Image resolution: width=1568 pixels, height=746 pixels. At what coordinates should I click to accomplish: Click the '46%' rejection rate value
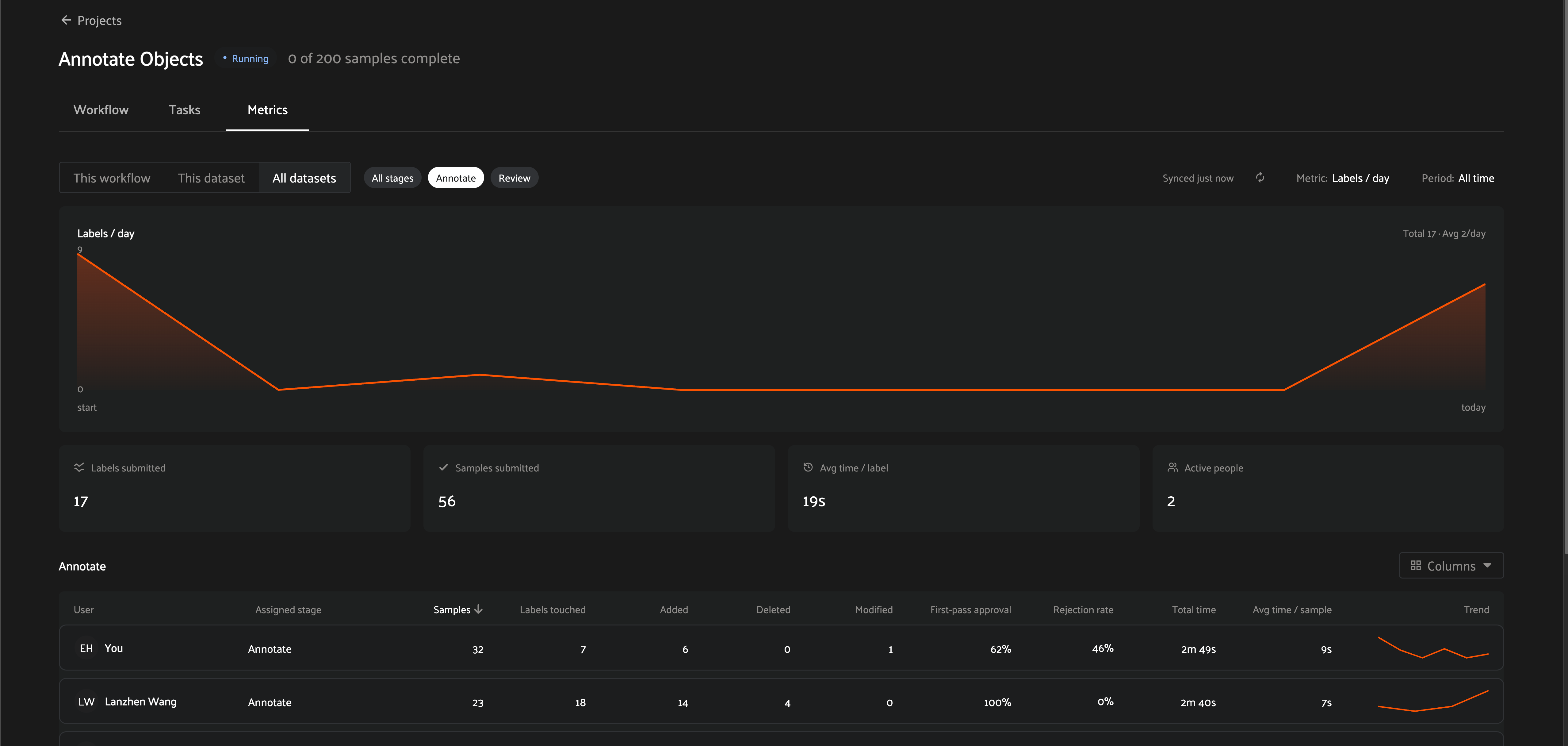[x=1103, y=648]
